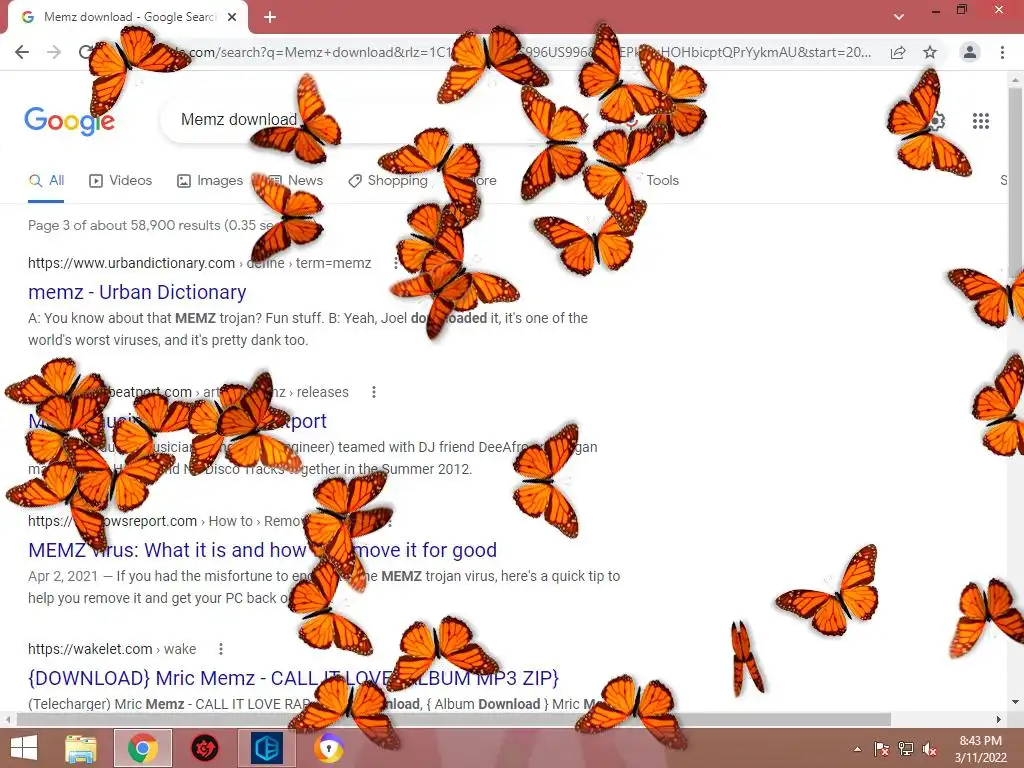Open the search Tools options

(x=662, y=181)
